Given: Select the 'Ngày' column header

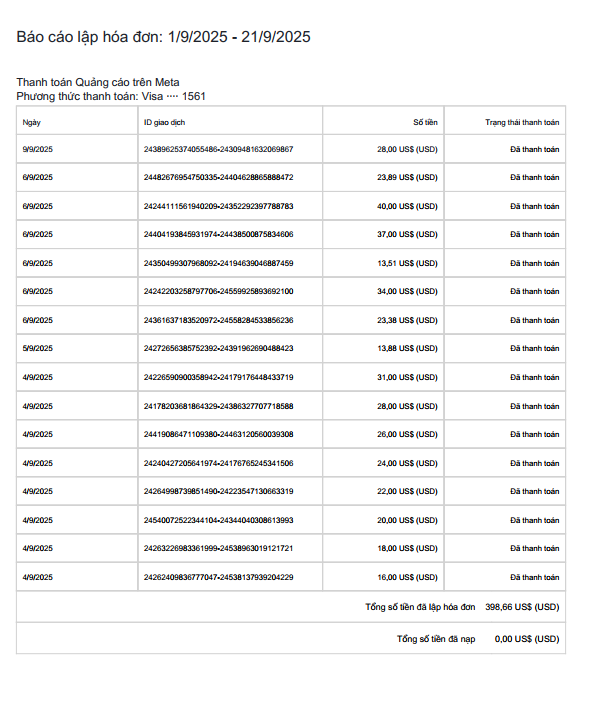Looking at the screenshot, I should [32, 122].
